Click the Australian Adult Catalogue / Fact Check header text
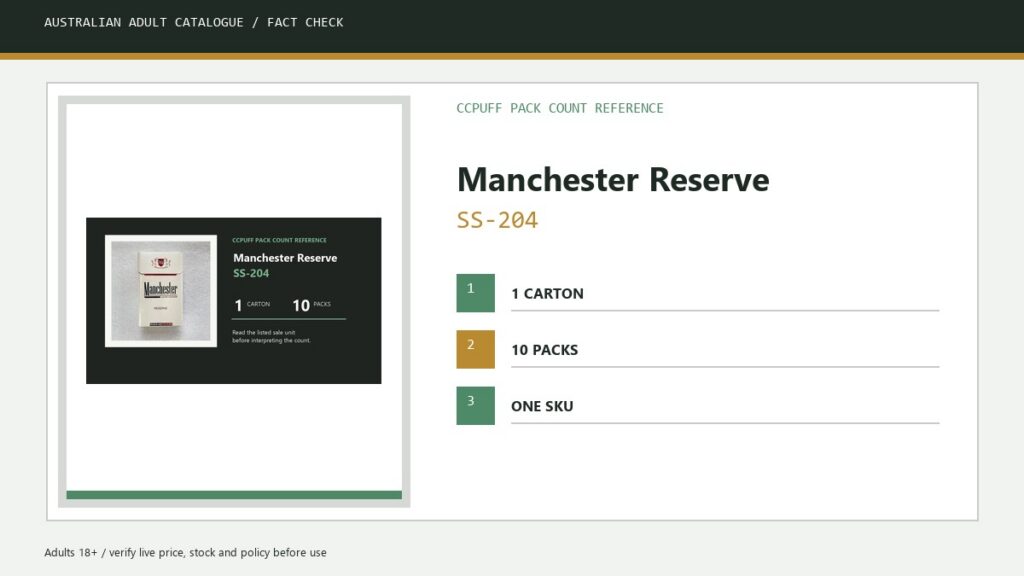Image resolution: width=1024 pixels, height=576 pixels. pos(193,22)
